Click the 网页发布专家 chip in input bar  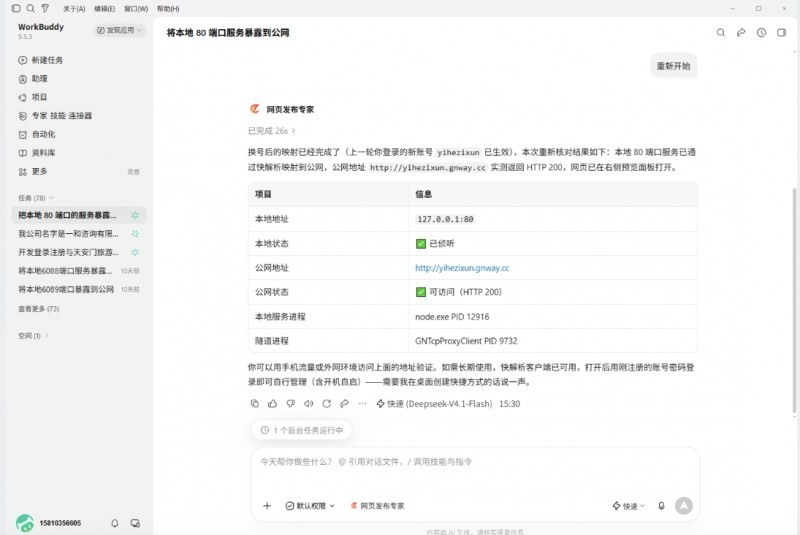coord(378,506)
